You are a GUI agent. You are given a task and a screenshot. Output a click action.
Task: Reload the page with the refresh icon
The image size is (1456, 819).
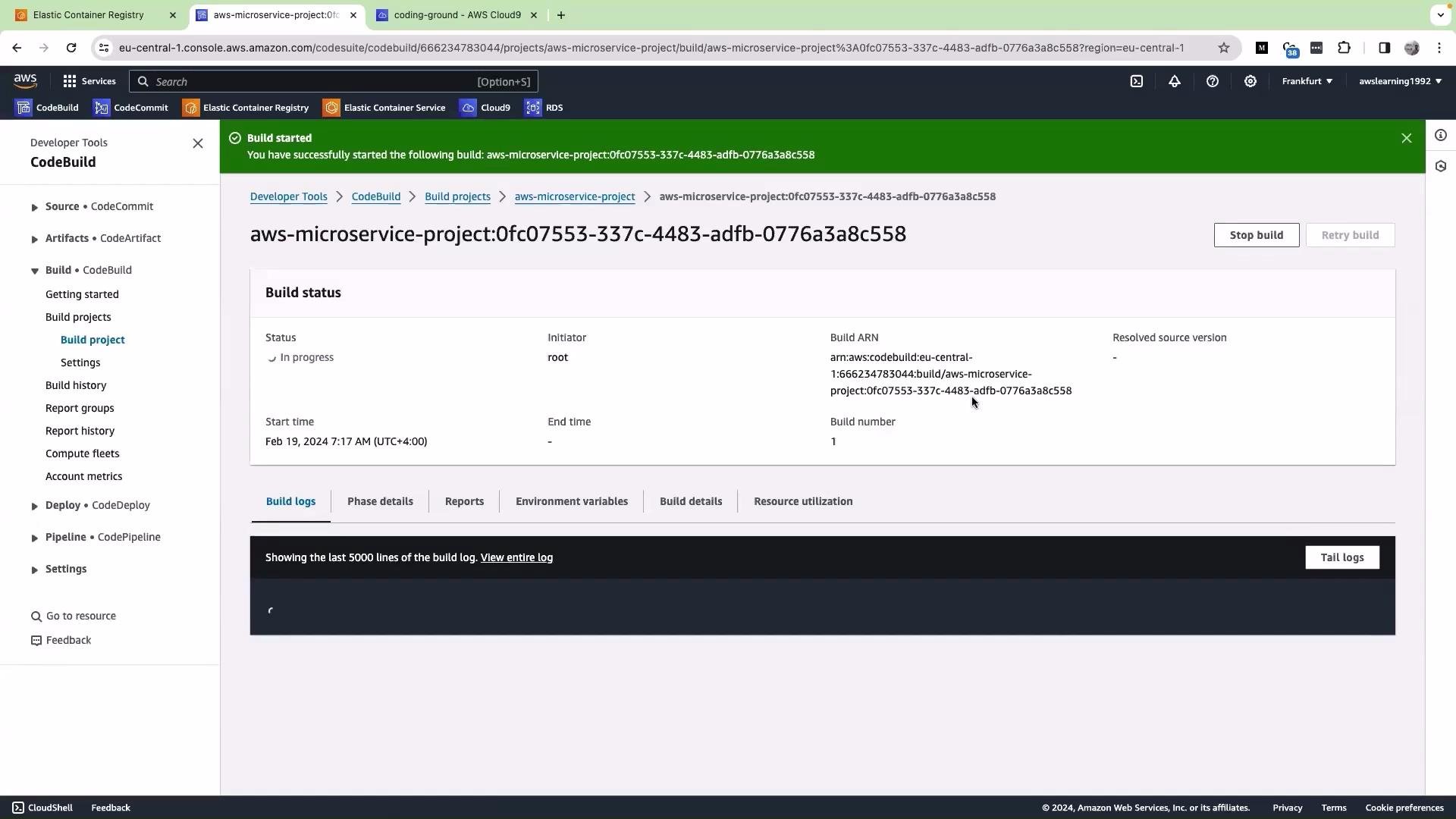coord(71,48)
